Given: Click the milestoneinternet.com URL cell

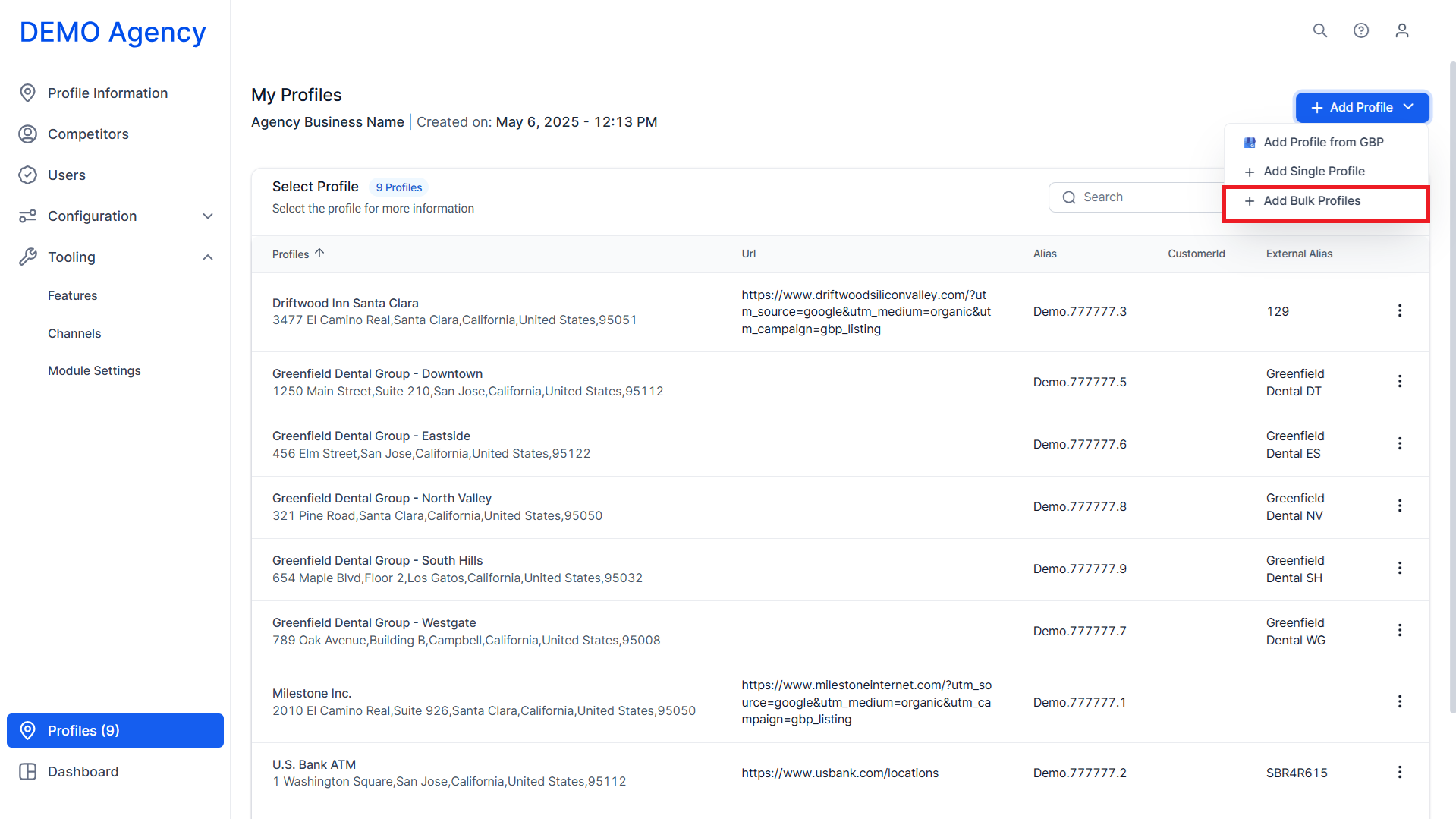Looking at the screenshot, I should coord(866,702).
